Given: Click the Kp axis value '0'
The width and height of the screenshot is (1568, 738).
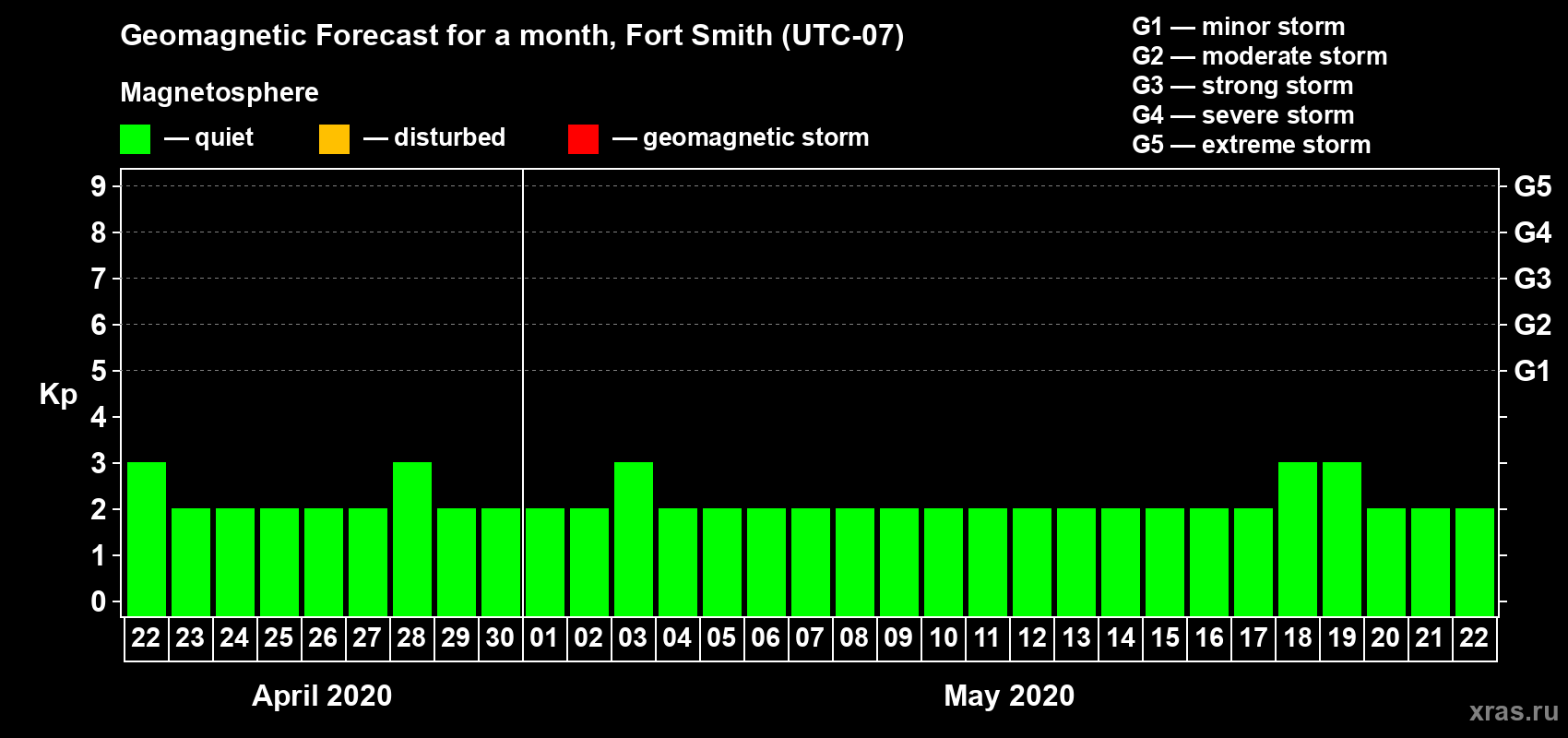Looking at the screenshot, I should pos(99,601).
